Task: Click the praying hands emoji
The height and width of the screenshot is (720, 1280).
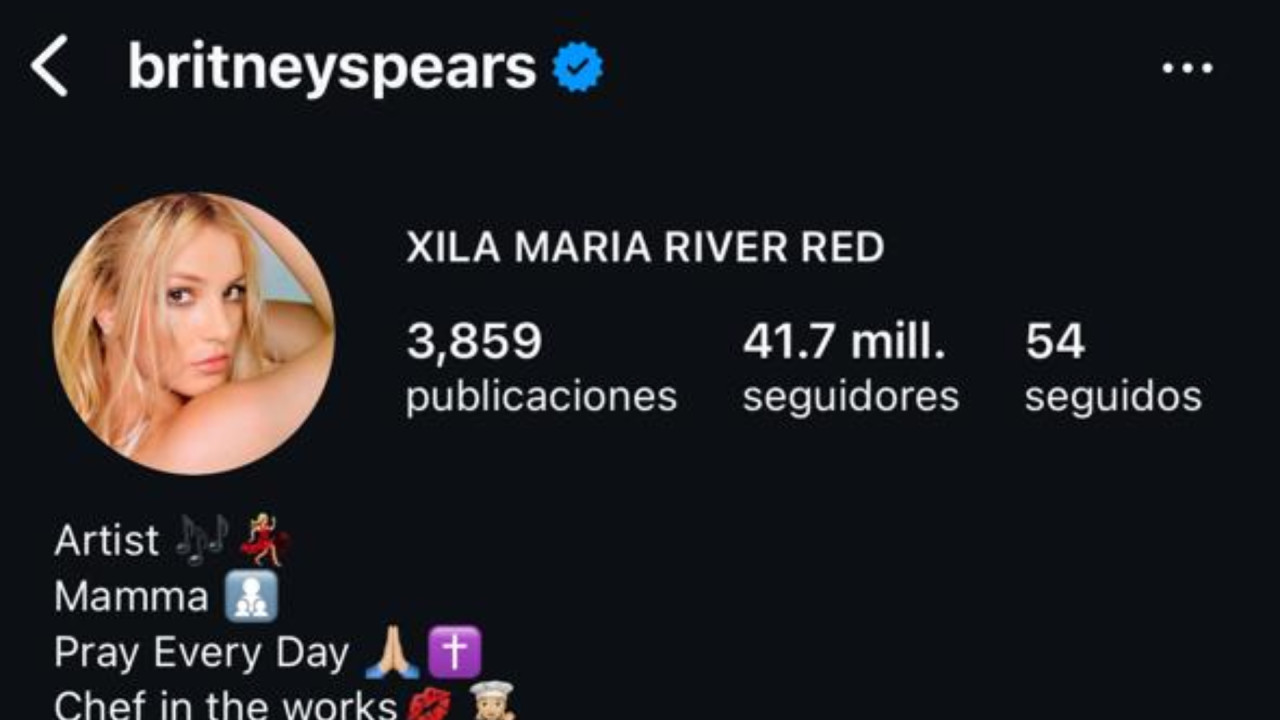Action: click(392, 653)
